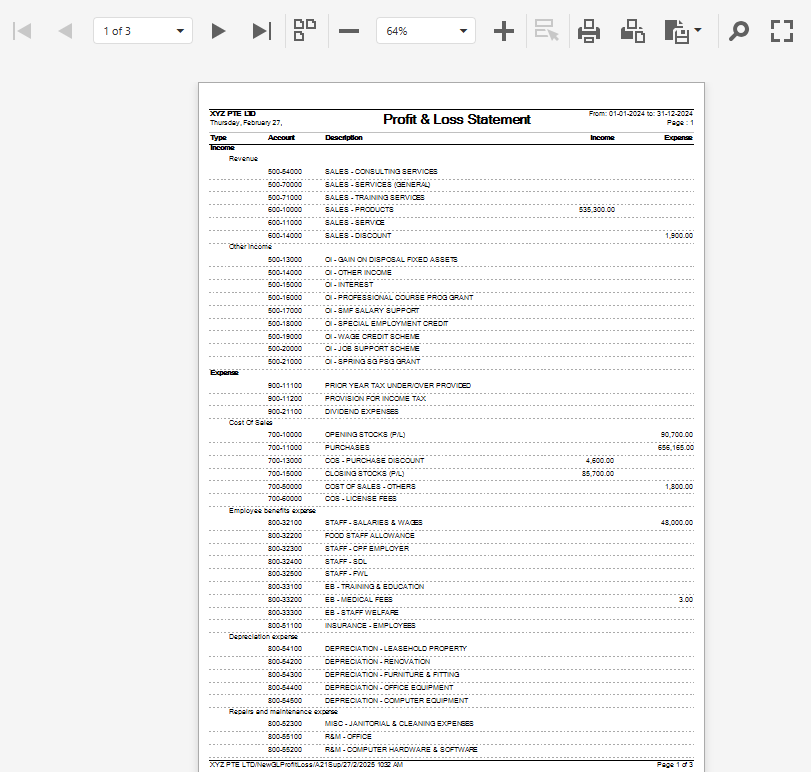Screen dimensions: 811x772
Task: Expand the export options arrow
Action: point(698,31)
